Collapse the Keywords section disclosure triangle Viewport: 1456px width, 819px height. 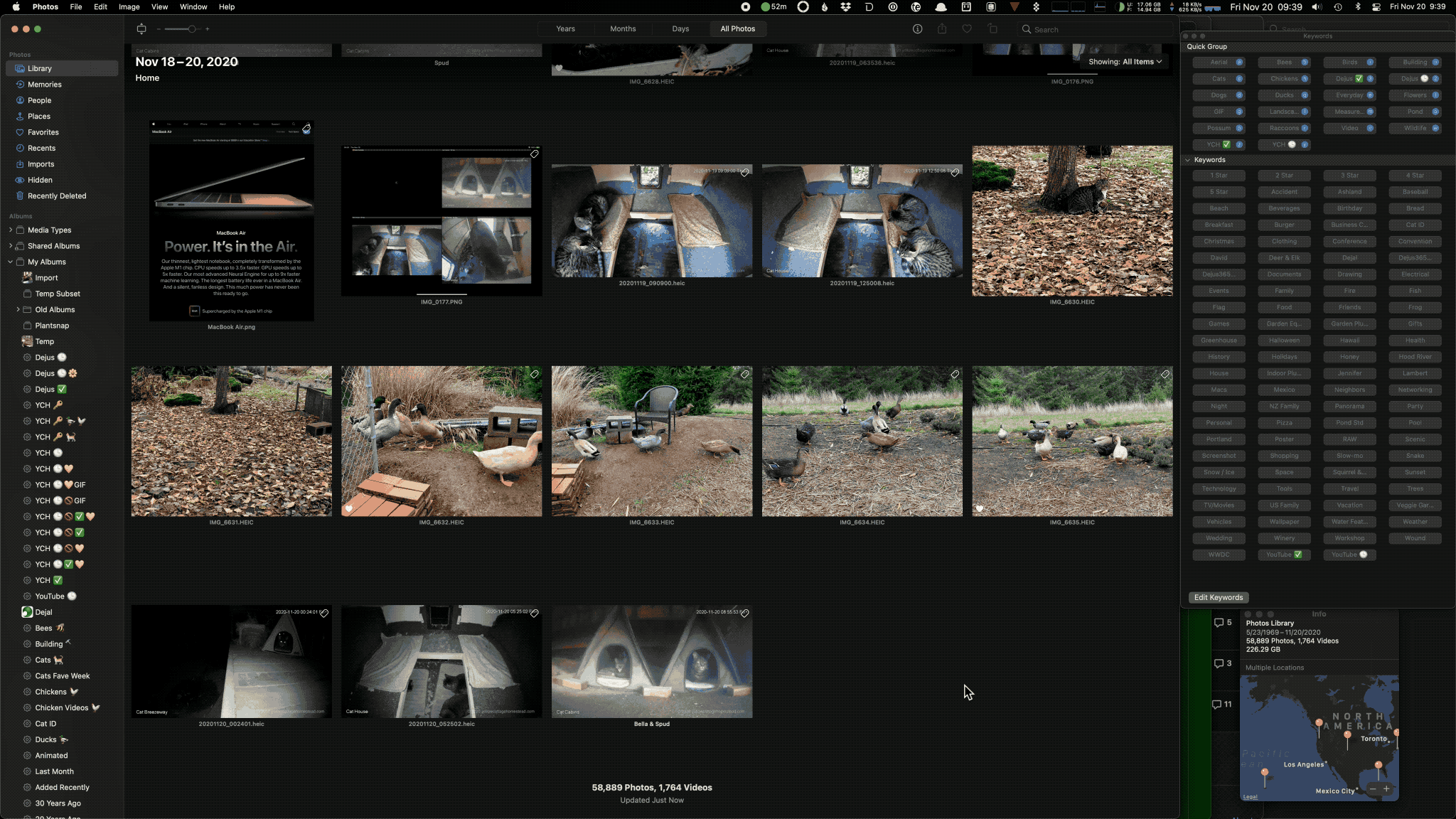coord(1187,160)
